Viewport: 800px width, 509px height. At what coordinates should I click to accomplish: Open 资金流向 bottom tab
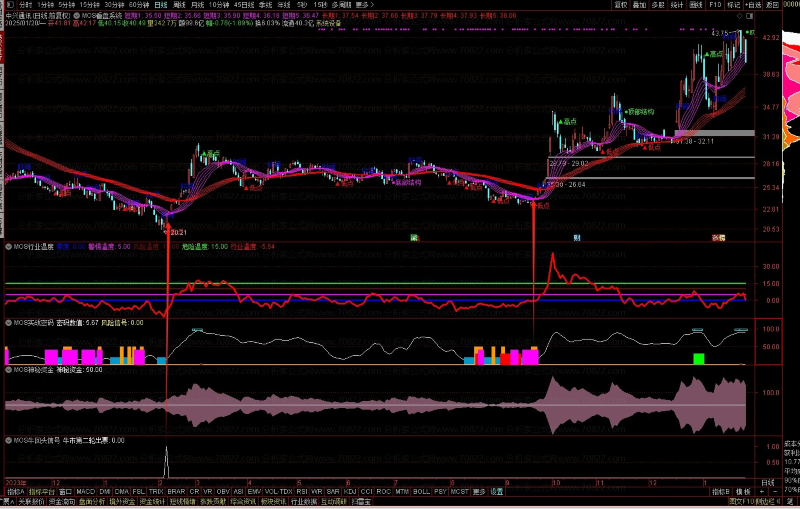[62, 502]
